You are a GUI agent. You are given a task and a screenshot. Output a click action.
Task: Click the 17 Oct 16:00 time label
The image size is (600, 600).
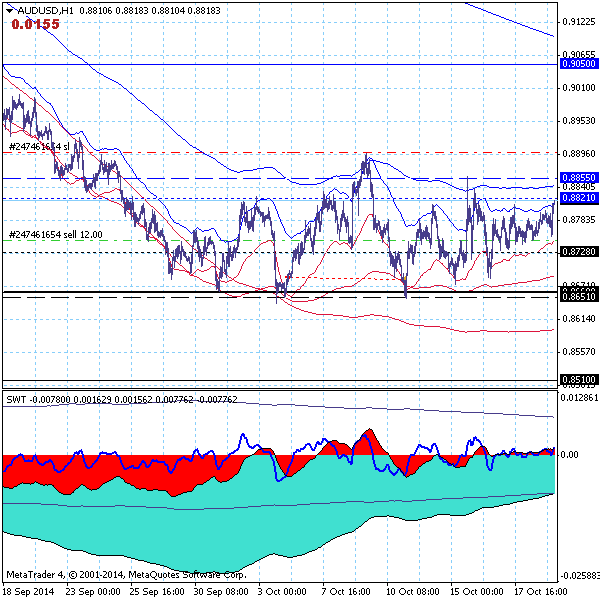pyautogui.click(x=540, y=592)
